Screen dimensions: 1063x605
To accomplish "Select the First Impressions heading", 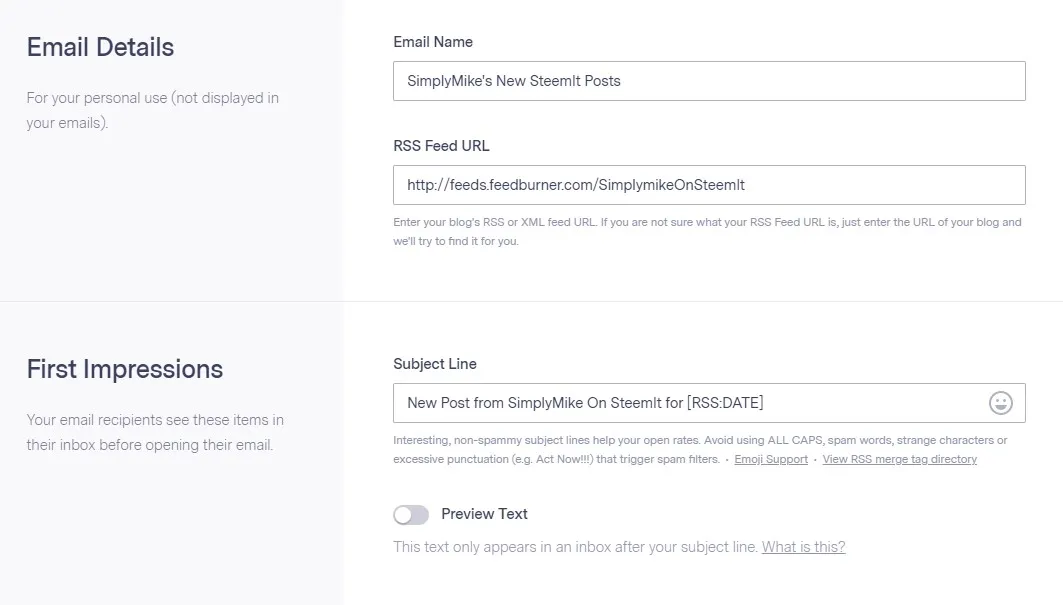I will click(125, 370).
